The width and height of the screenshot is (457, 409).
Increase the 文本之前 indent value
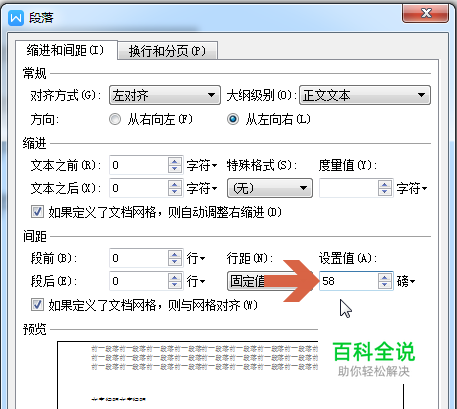[x=175, y=161]
